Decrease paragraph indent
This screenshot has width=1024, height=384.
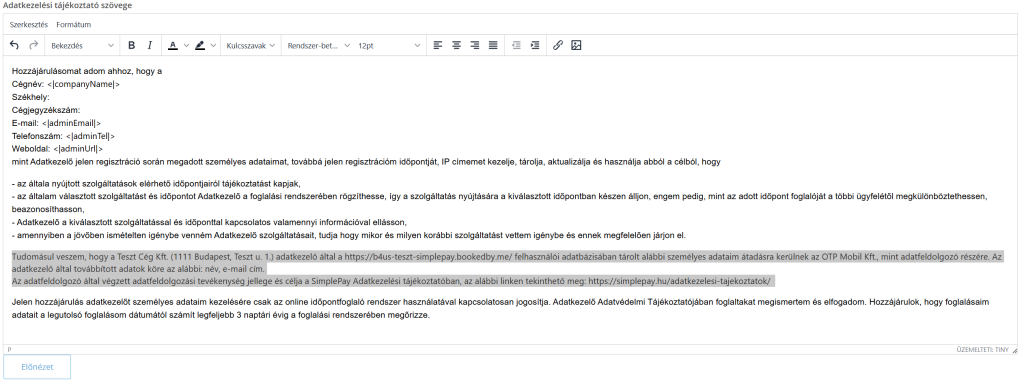[x=516, y=46]
